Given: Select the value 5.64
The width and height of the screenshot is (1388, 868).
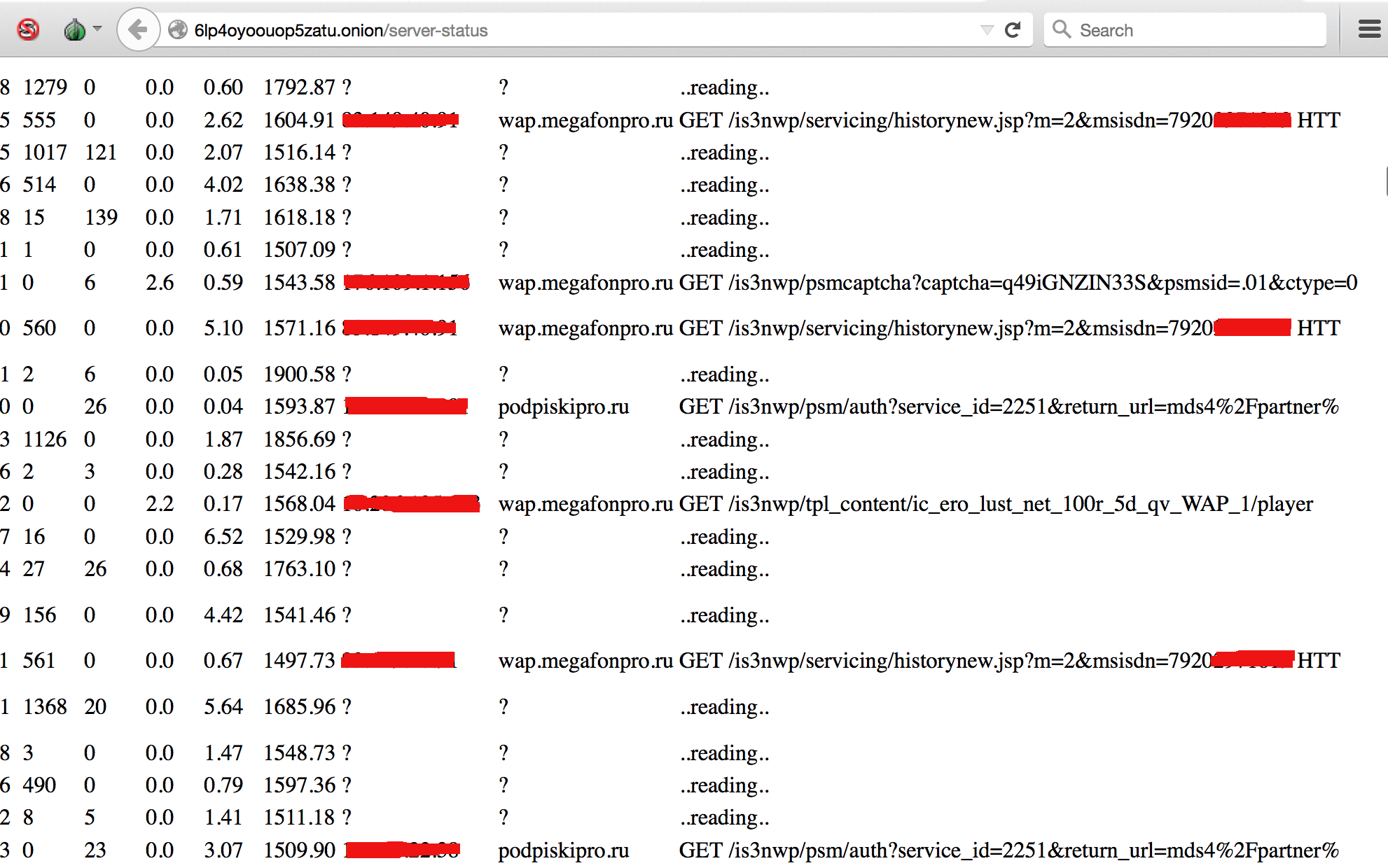Looking at the screenshot, I should click(223, 707).
